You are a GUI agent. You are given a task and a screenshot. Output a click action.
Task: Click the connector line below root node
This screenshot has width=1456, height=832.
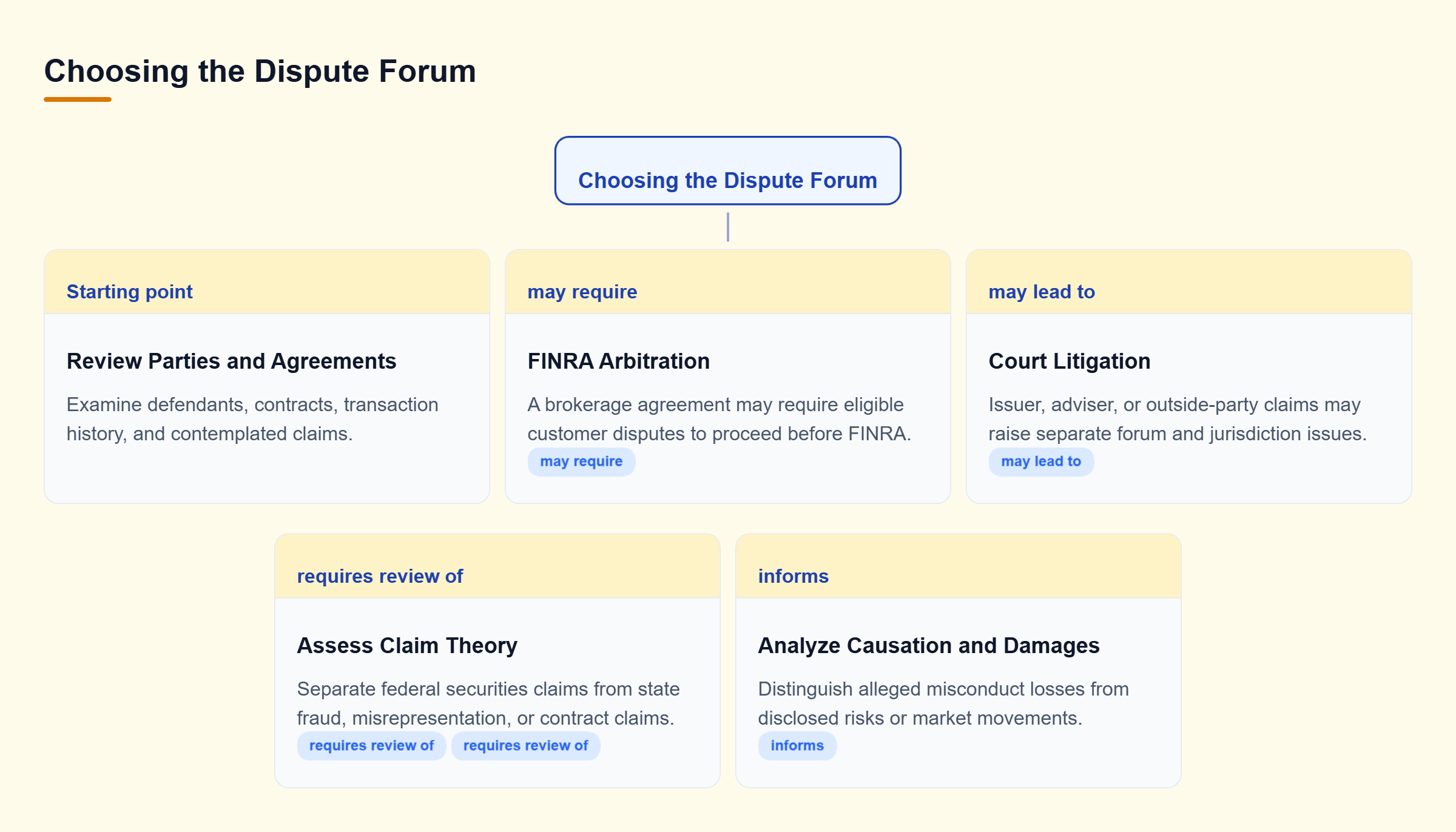[x=727, y=227]
